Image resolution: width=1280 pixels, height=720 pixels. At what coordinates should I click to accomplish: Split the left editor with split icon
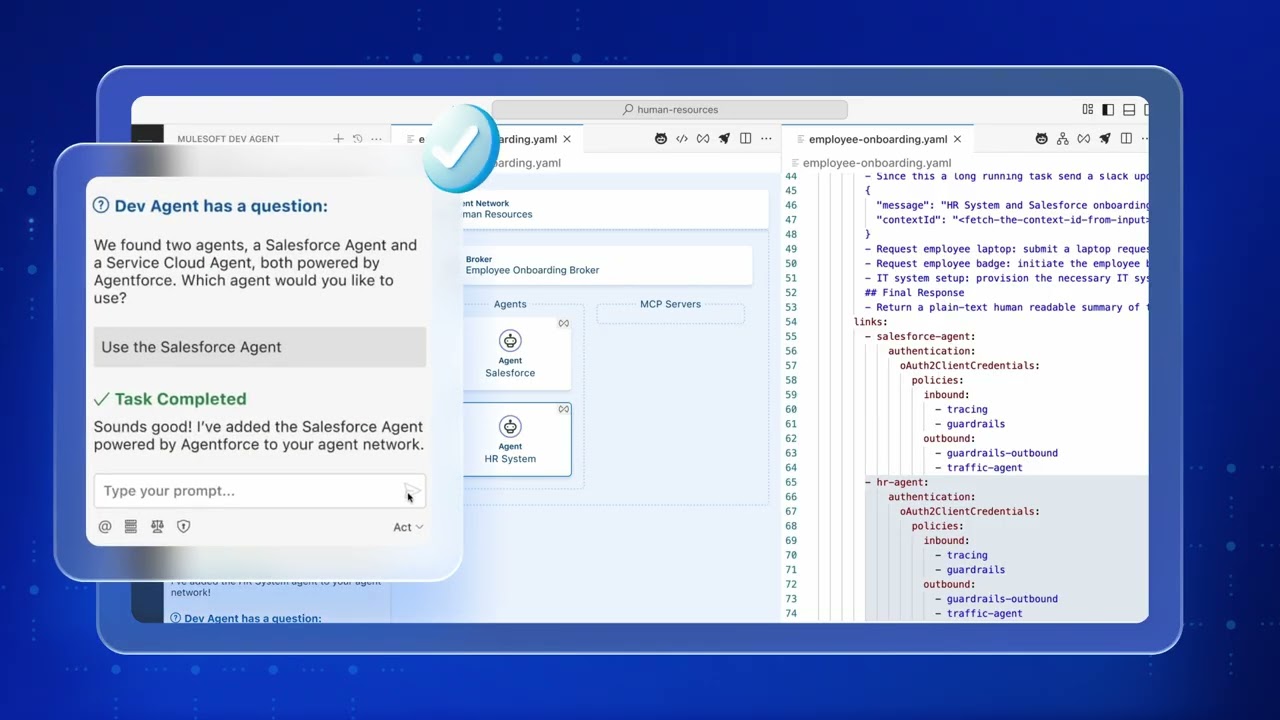click(x=745, y=139)
